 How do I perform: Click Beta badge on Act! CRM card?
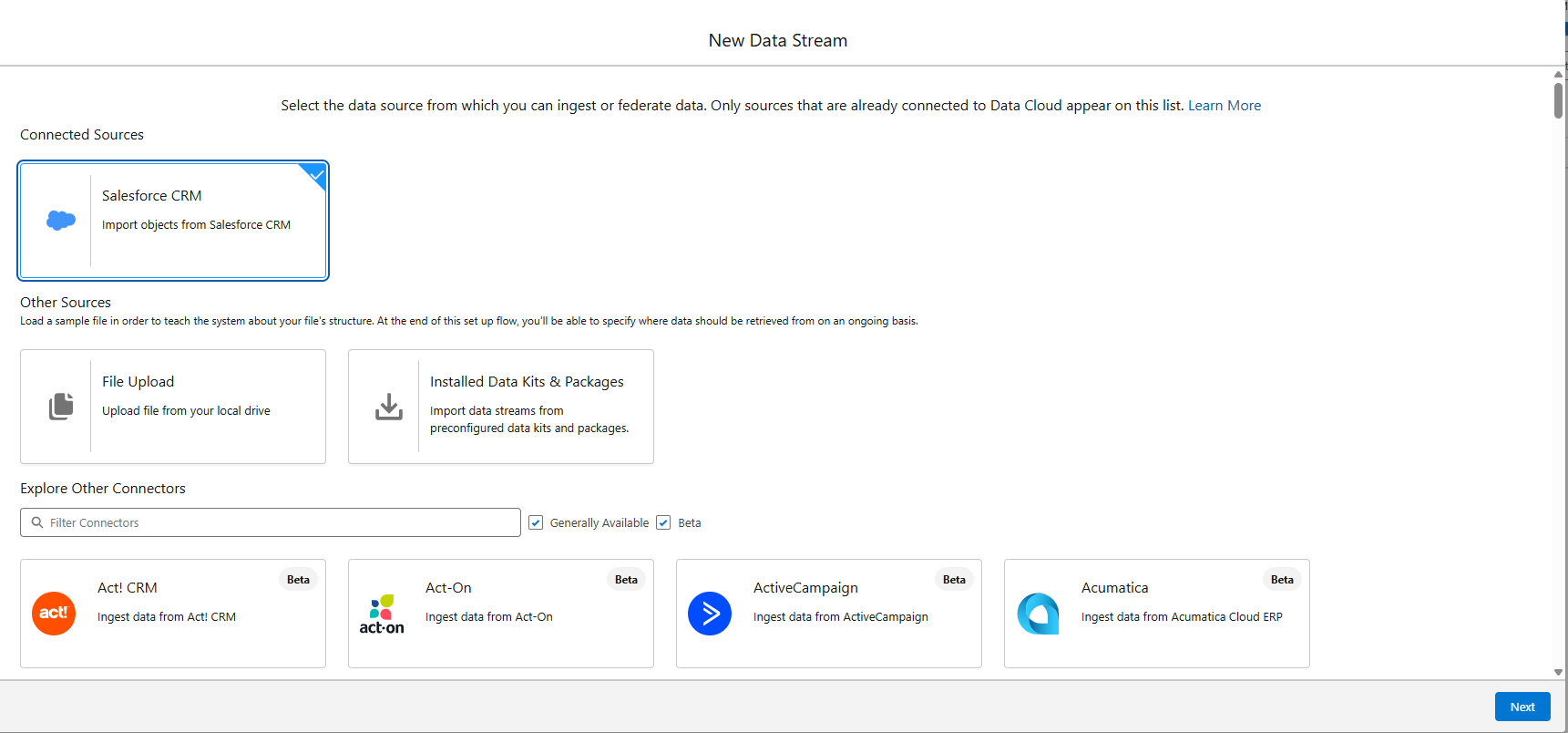pos(298,580)
